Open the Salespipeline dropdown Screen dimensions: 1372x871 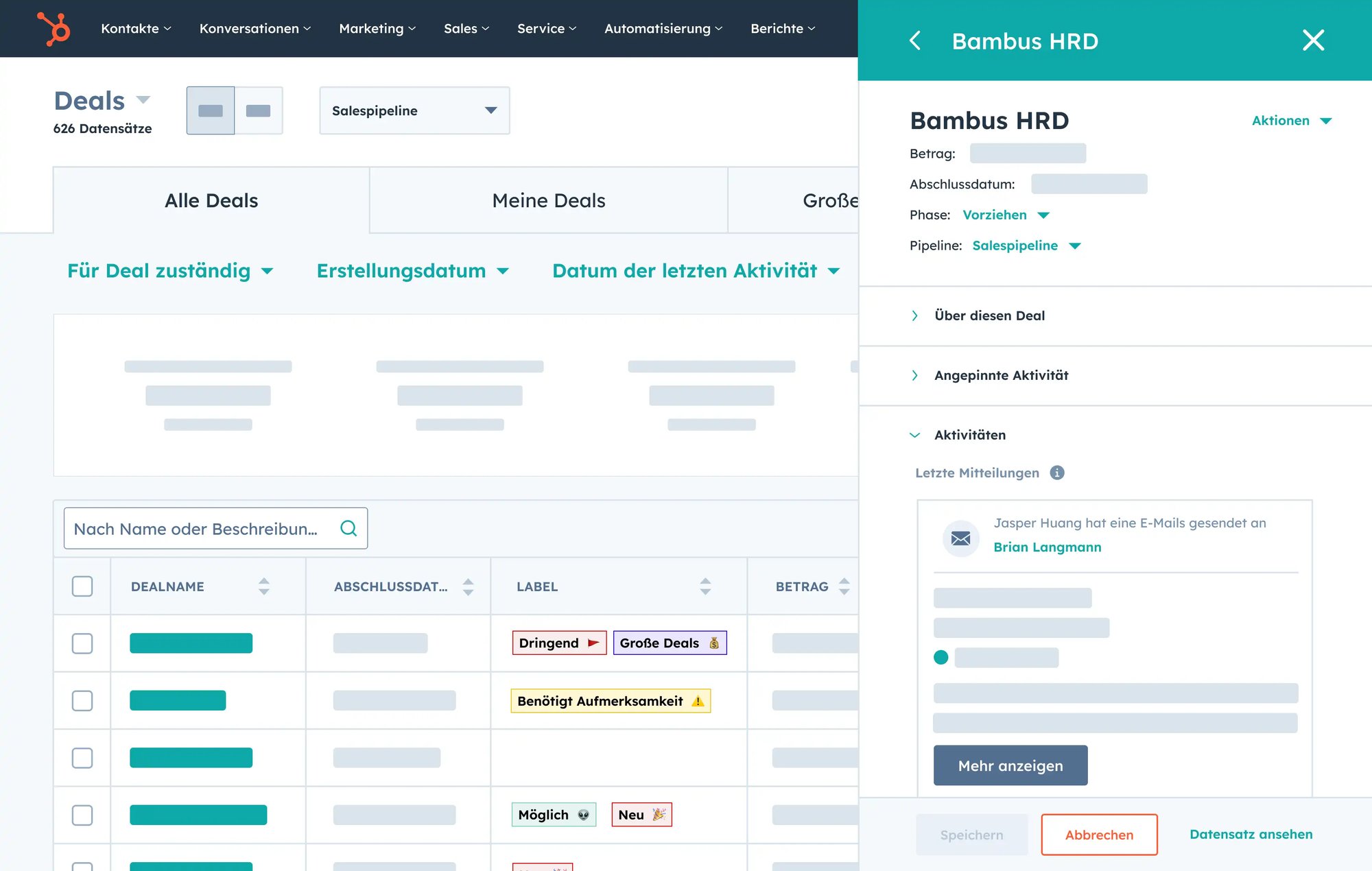pos(414,110)
